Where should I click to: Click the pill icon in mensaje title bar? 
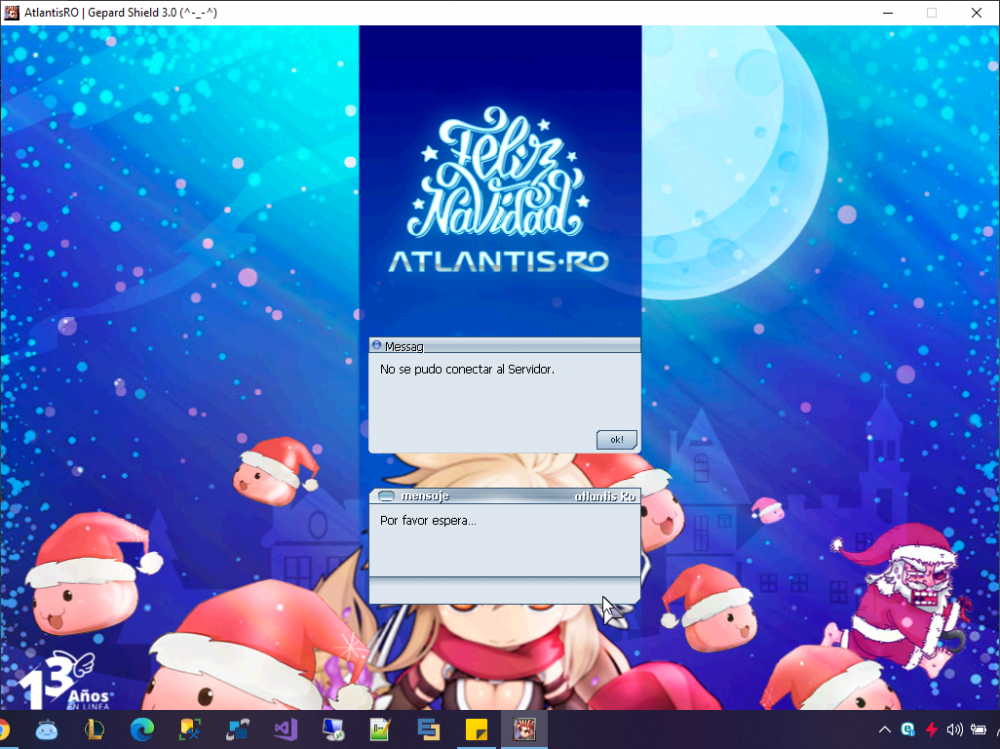[385, 497]
